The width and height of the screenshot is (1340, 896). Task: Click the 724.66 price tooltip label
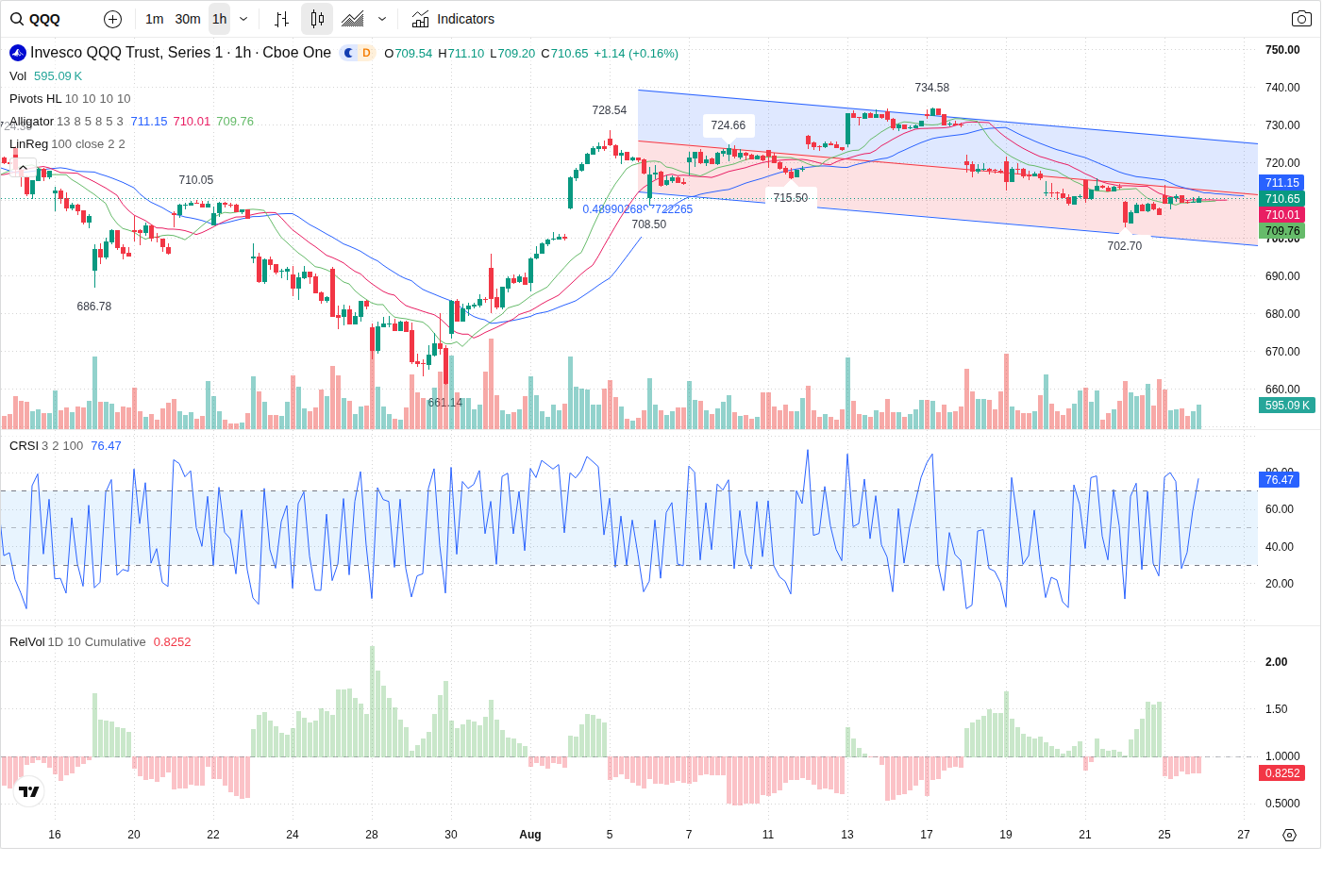pyautogui.click(x=728, y=125)
